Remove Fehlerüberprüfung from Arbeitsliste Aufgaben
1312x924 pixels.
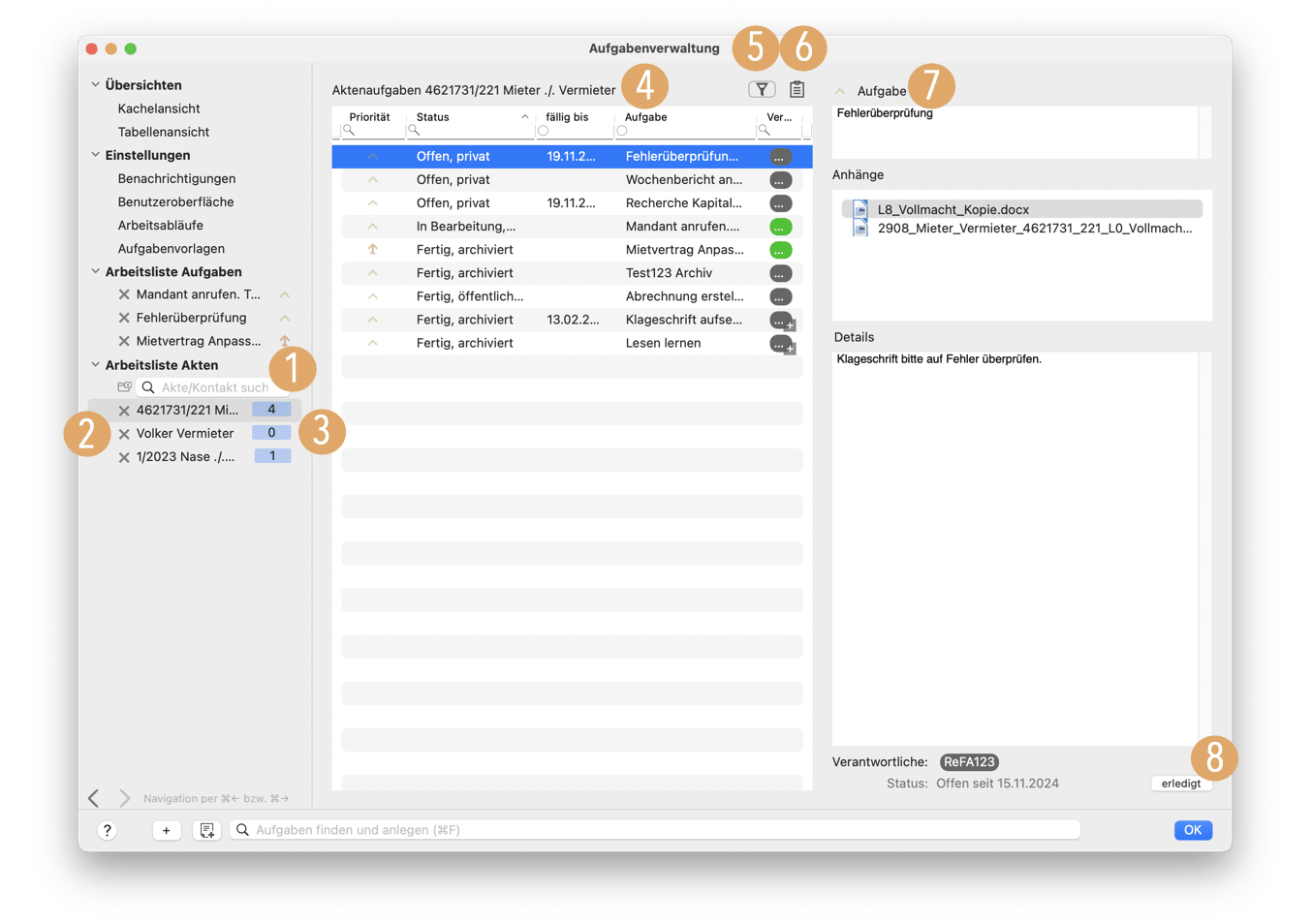pos(124,318)
